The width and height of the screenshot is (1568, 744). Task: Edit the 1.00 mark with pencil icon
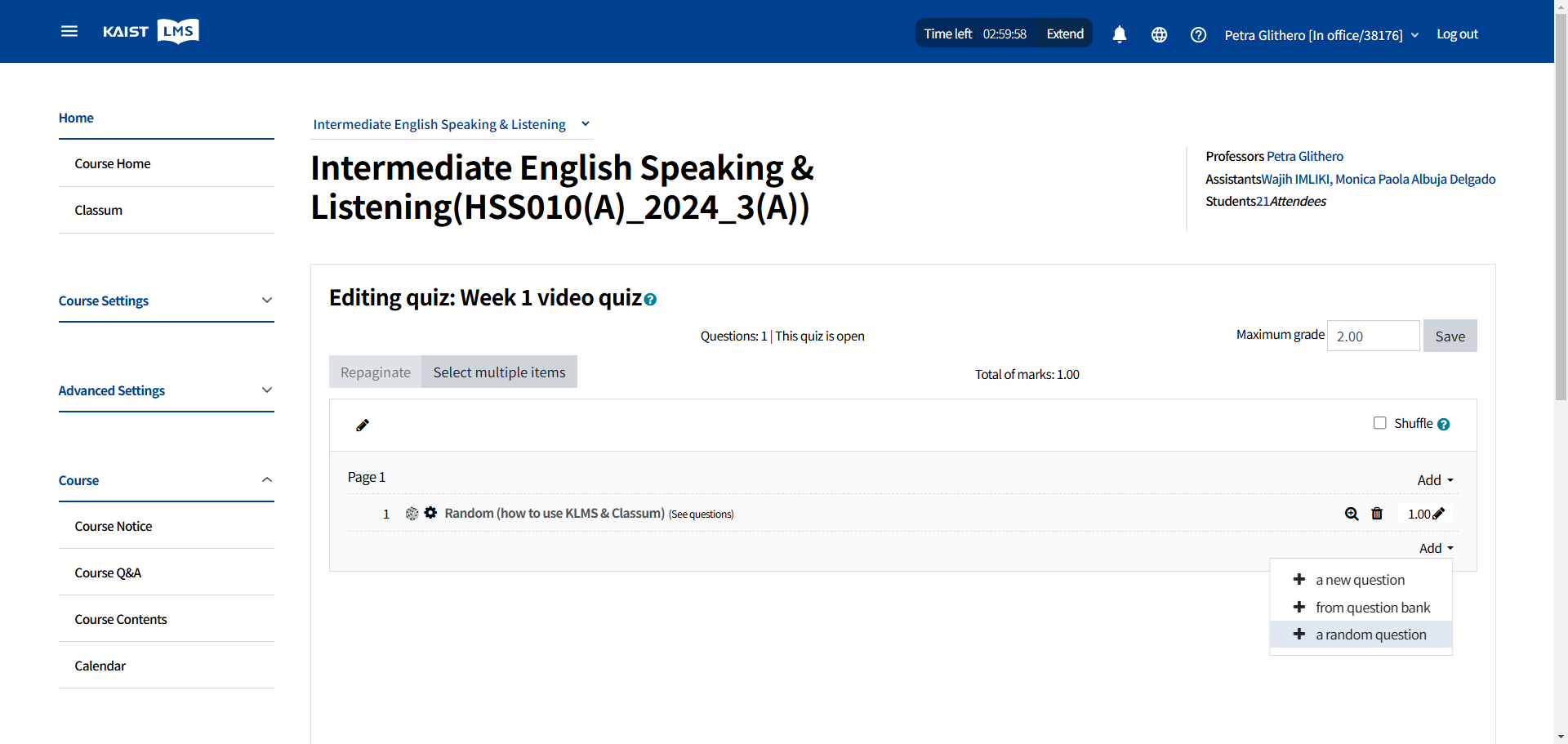tap(1438, 514)
